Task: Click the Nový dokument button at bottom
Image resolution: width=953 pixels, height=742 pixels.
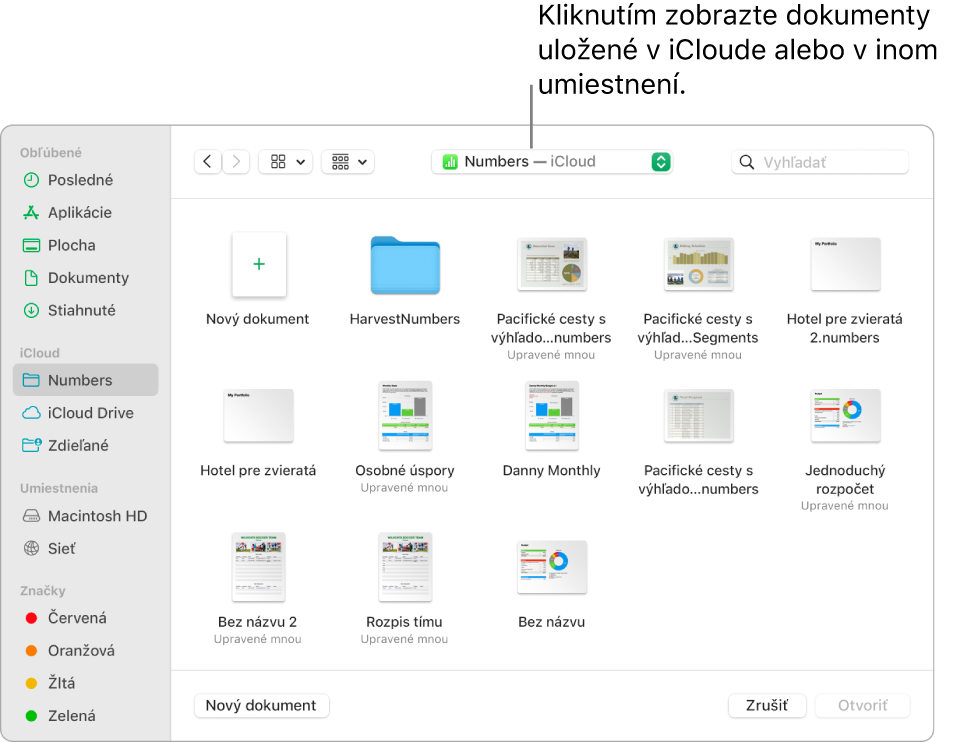Action: coord(261,706)
